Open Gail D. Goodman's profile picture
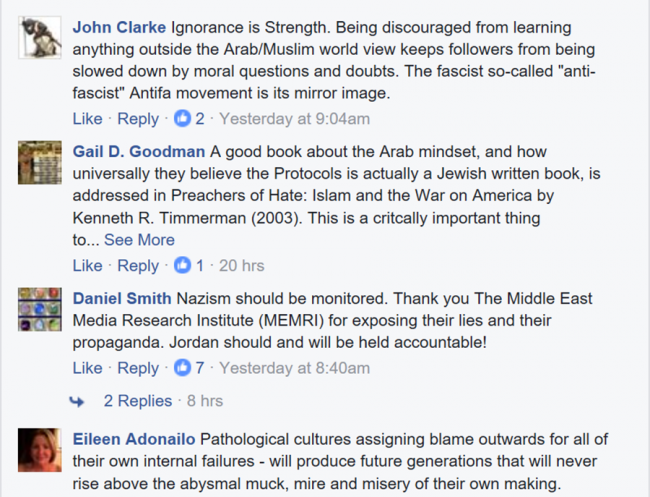Viewport: 650px width, 497px height. pos(40,162)
